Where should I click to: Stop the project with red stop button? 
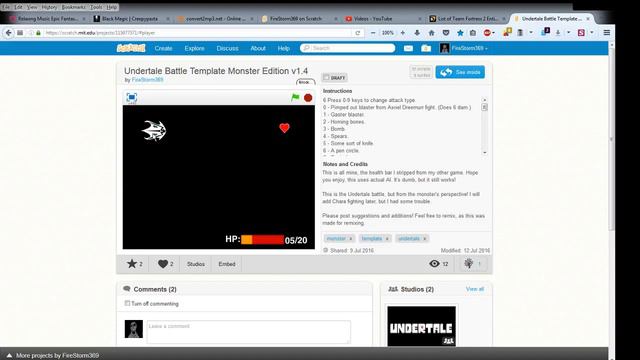(308, 98)
